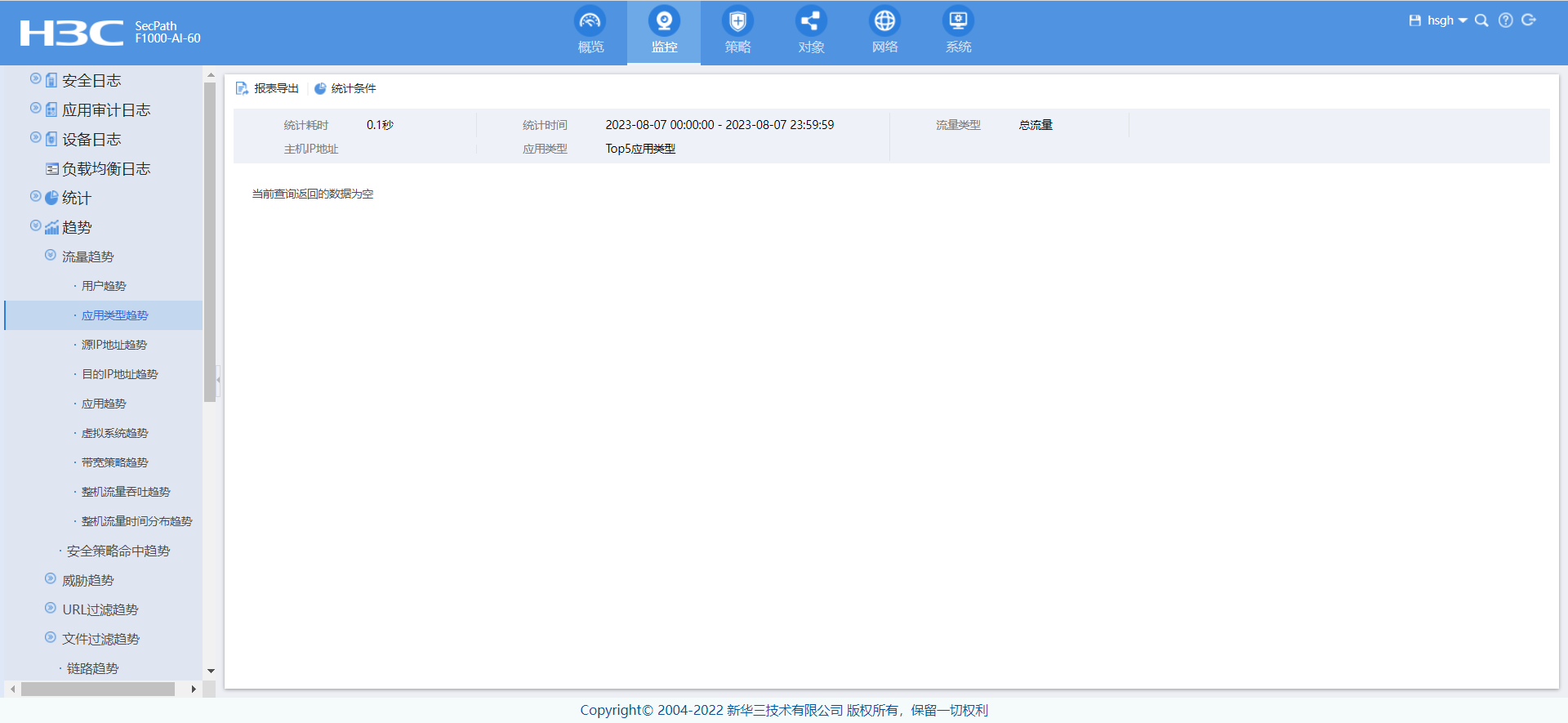
Task: Open the 系统 system monitor icon
Action: [x=958, y=21]
